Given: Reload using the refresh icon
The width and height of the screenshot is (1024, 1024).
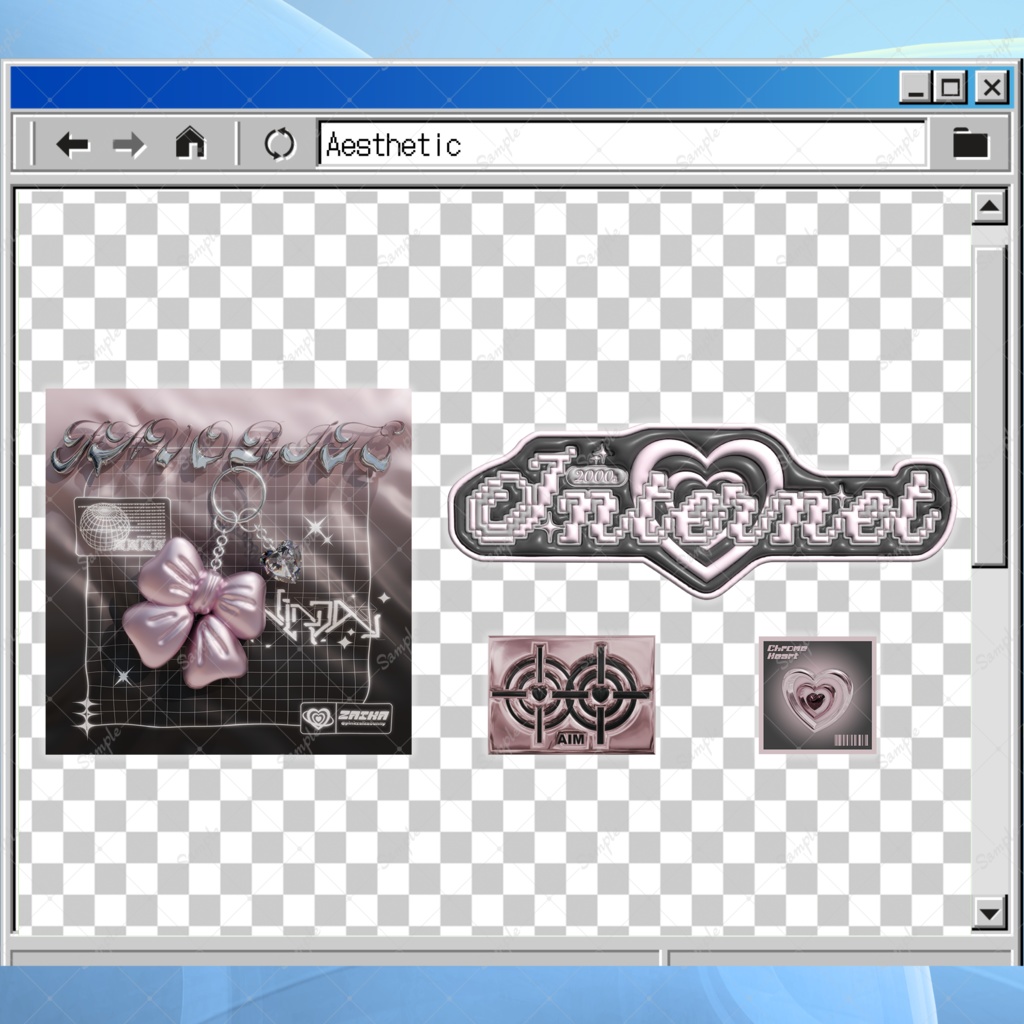Looking at the screenshot, I should pos(280,144).
